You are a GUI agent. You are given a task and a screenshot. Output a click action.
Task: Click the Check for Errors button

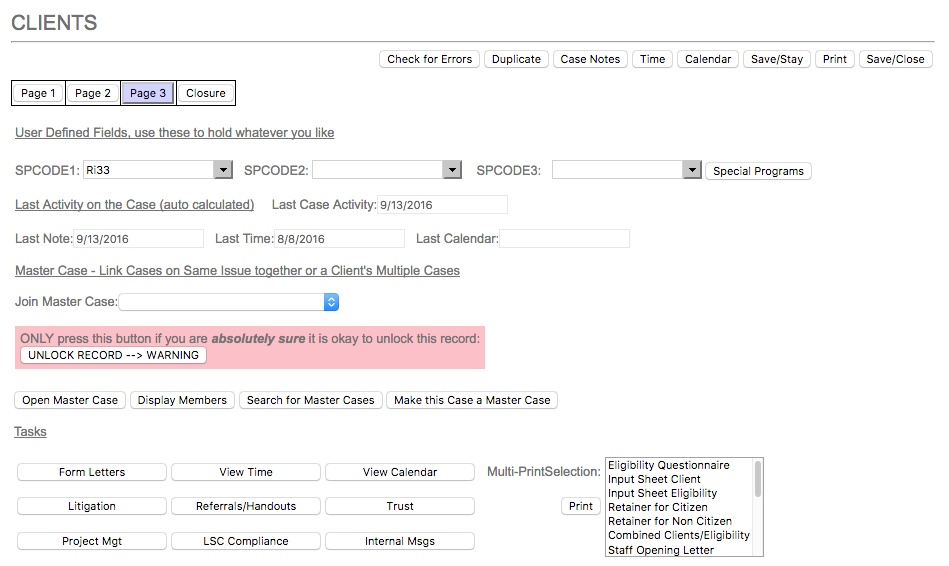[429, 59]
